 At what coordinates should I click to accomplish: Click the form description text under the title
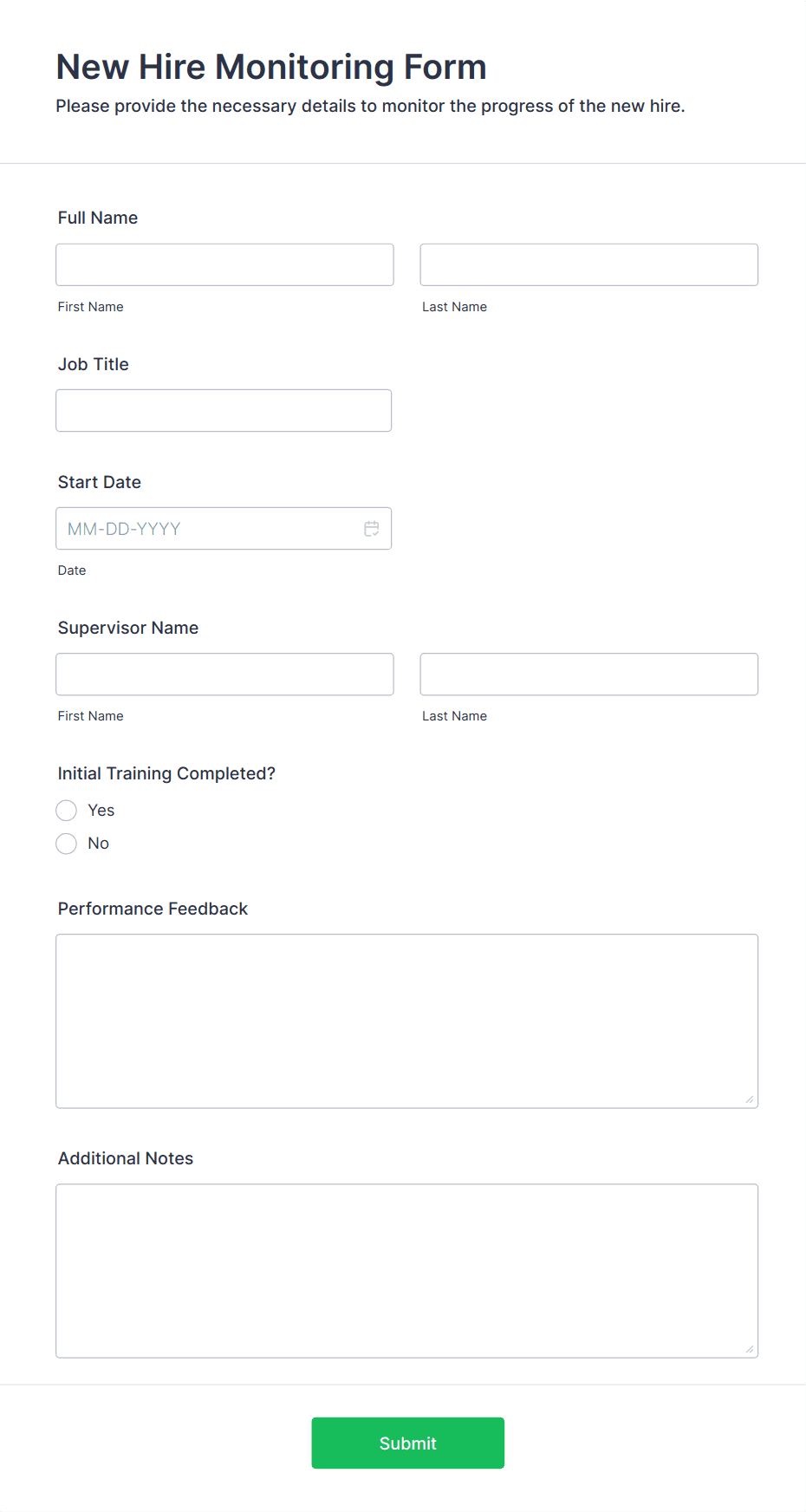click(370, 106)
